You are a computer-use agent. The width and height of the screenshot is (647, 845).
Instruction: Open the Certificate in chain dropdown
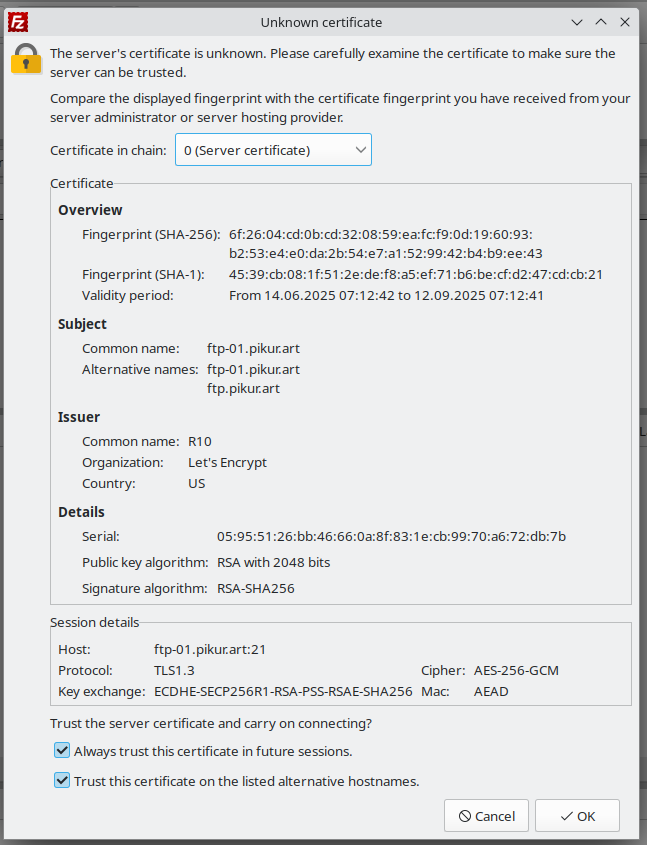(273, 150)
